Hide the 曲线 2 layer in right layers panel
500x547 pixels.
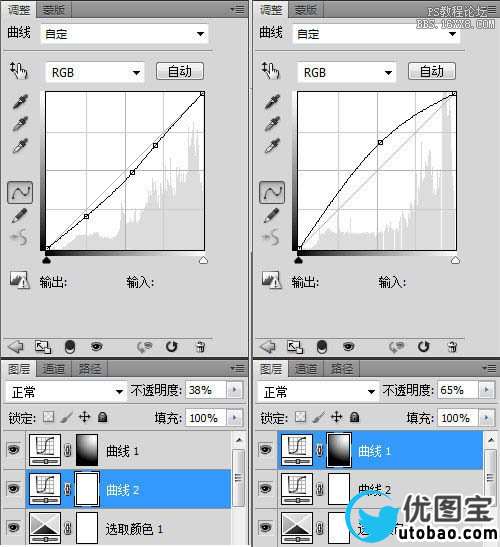click(265, 488)
